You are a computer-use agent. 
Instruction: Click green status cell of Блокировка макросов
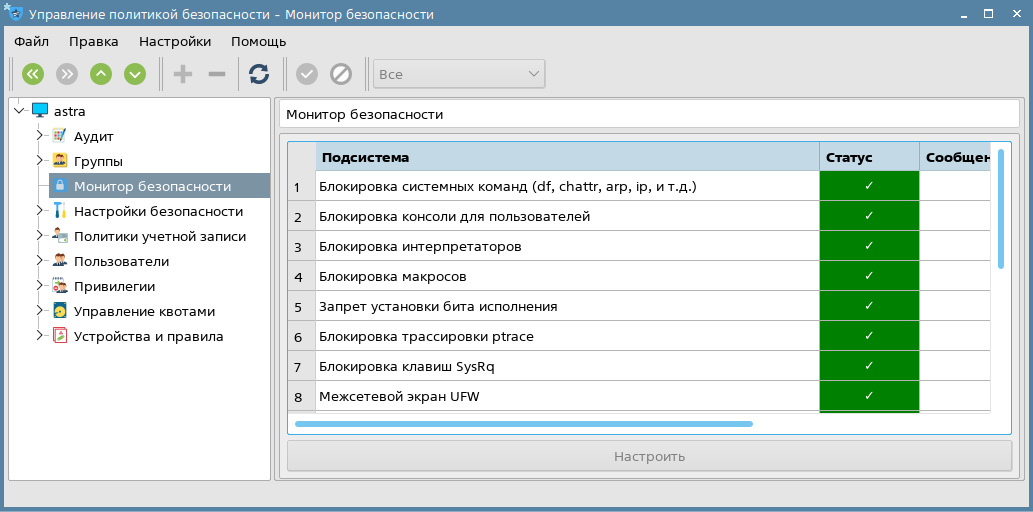[x=869, y=276]
